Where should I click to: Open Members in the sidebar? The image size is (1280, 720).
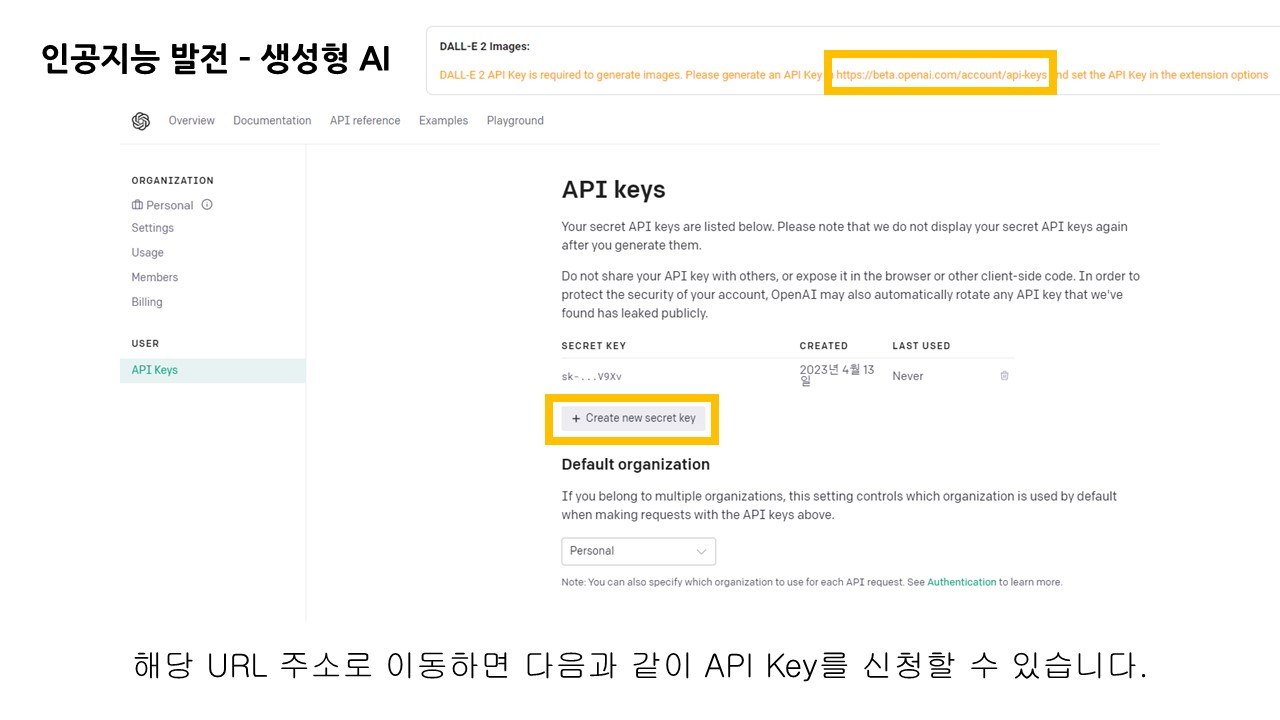[x=155, y=278]
